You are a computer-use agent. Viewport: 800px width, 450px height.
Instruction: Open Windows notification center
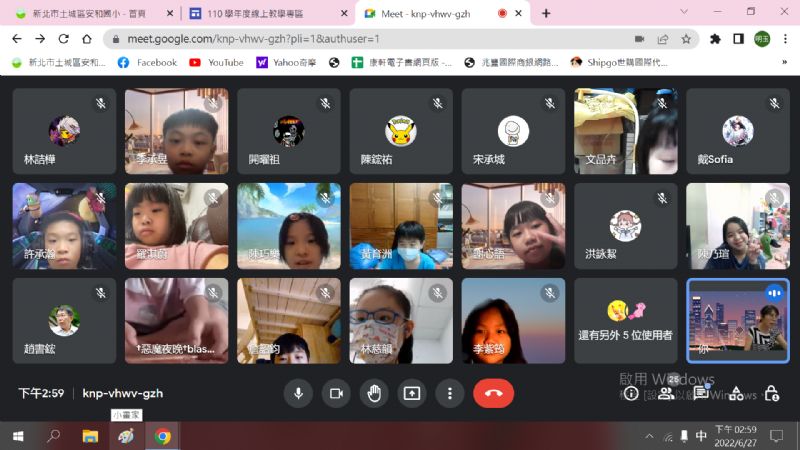776,436
